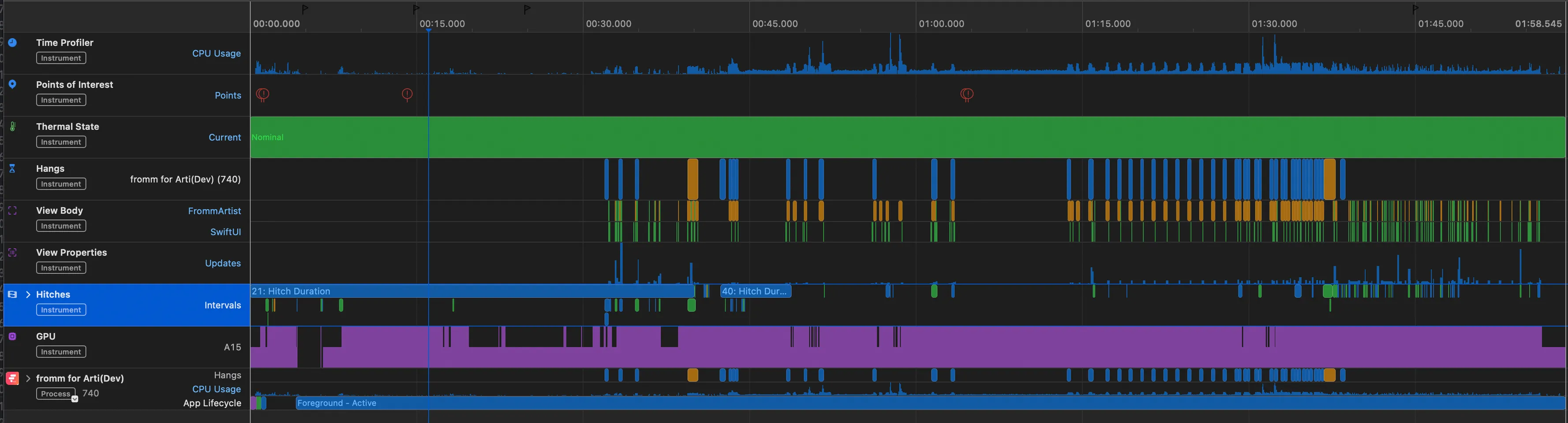The height and width of the screenshot is (423, 1568).
Task: Click the Time Profiler clock icon
Action: pos(12,43)
